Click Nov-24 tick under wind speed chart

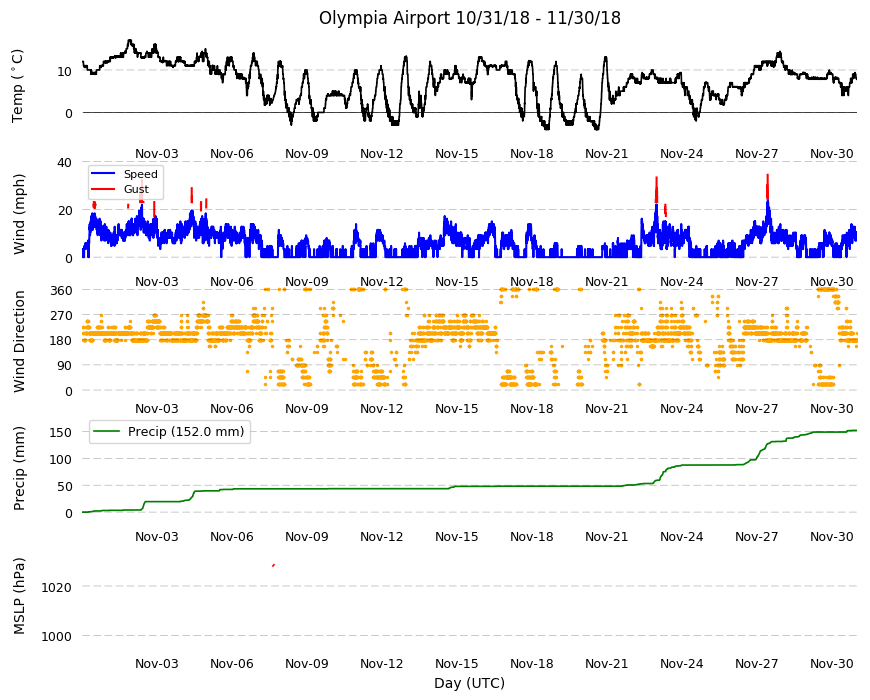[x=681, y=281]
